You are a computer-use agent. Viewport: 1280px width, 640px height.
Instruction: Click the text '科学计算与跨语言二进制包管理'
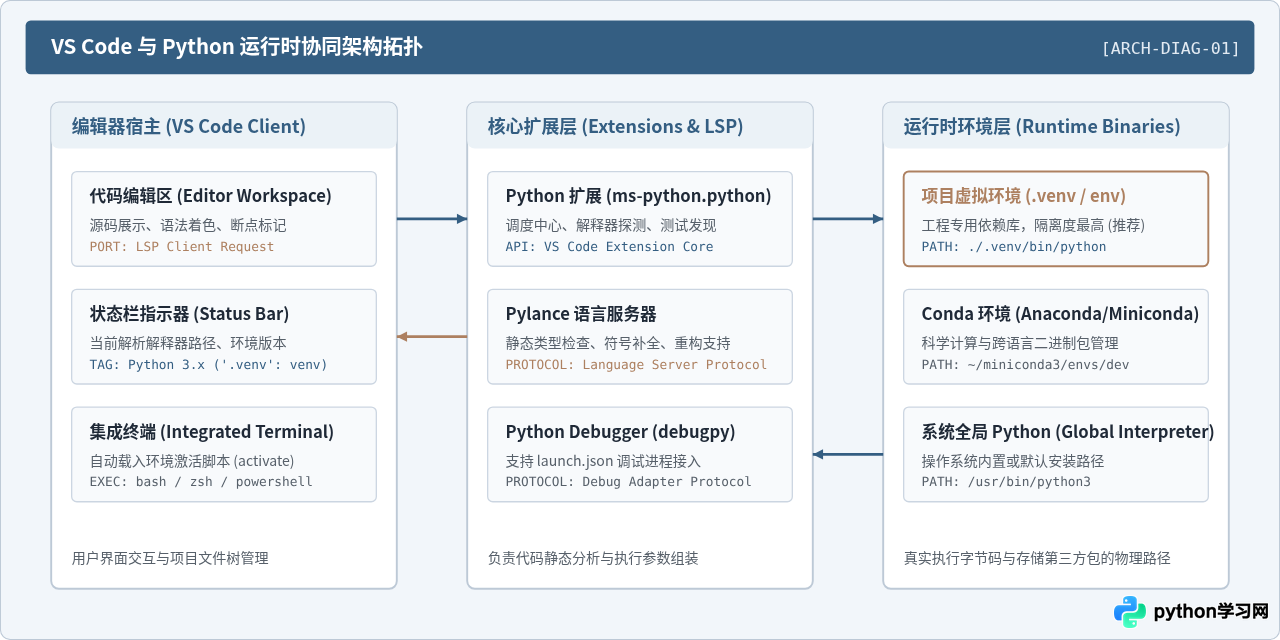click(1019, 343)
